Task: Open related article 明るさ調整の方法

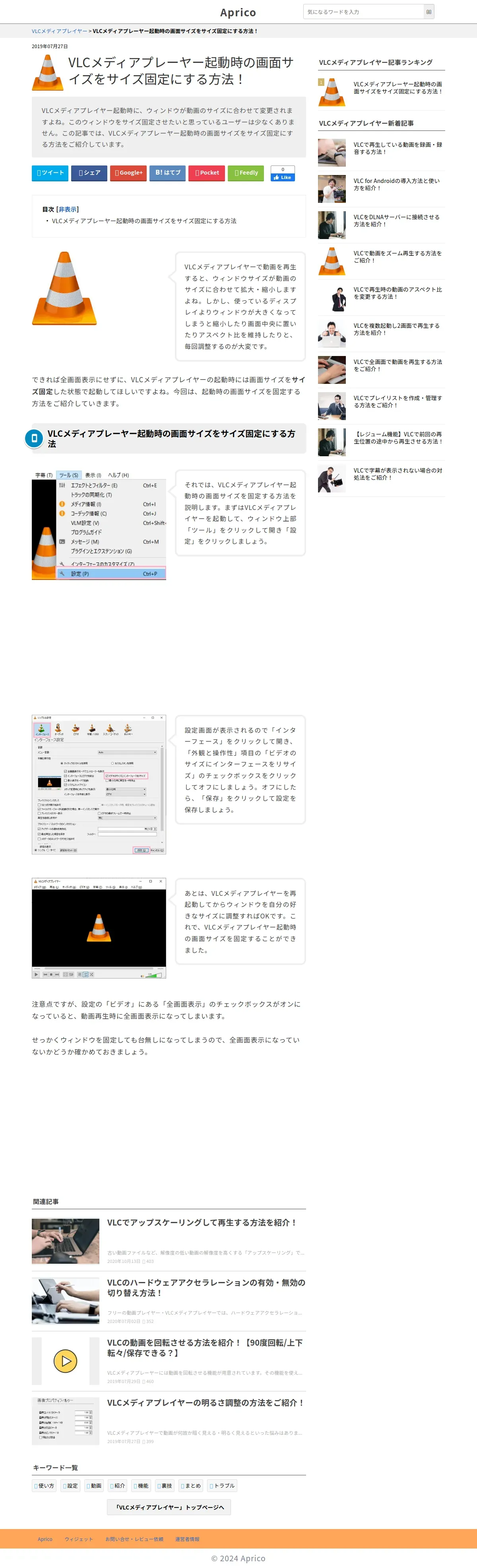Action: (206, 1403)
